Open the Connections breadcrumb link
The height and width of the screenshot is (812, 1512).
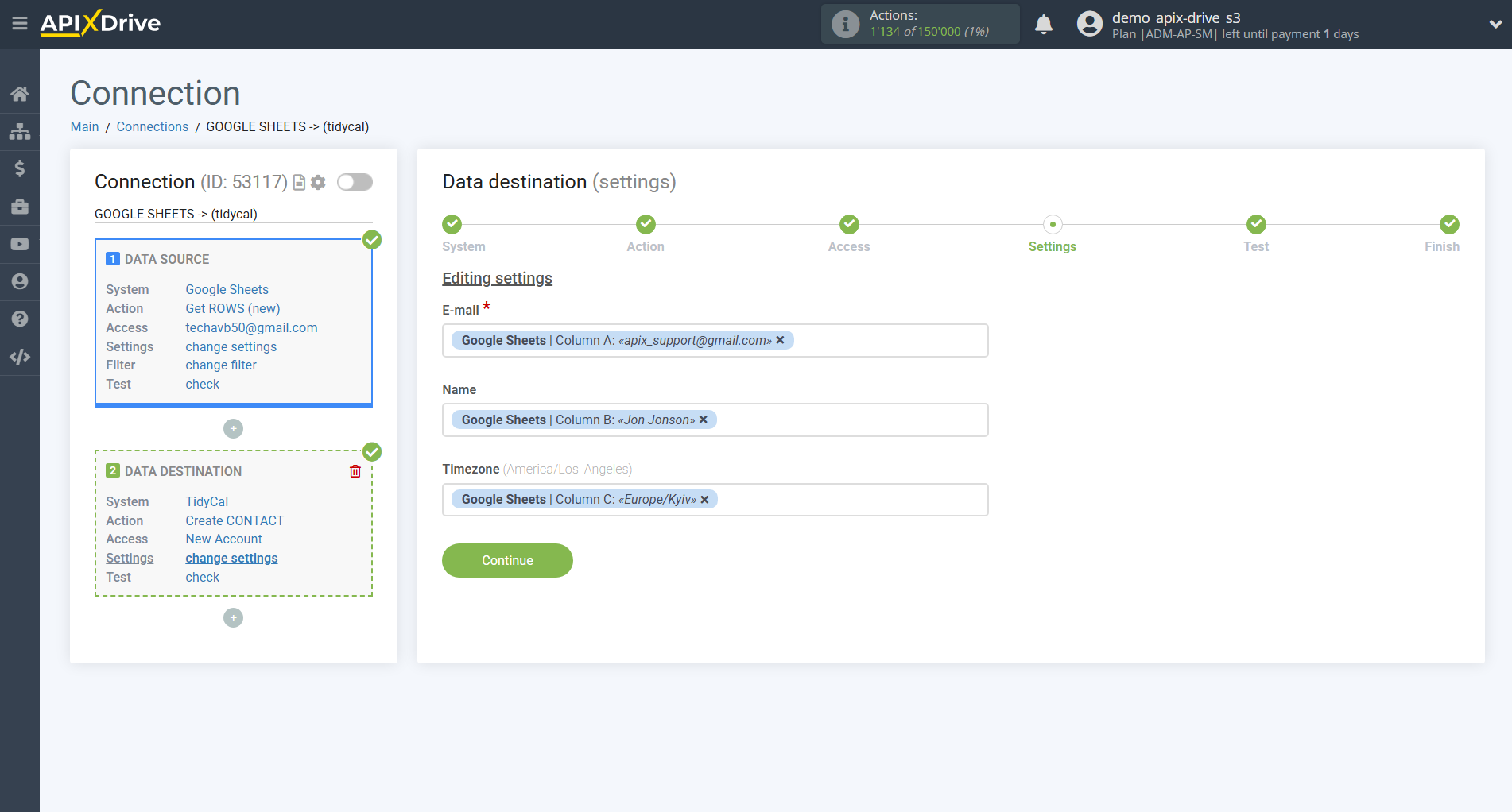(x=152, y=126)
